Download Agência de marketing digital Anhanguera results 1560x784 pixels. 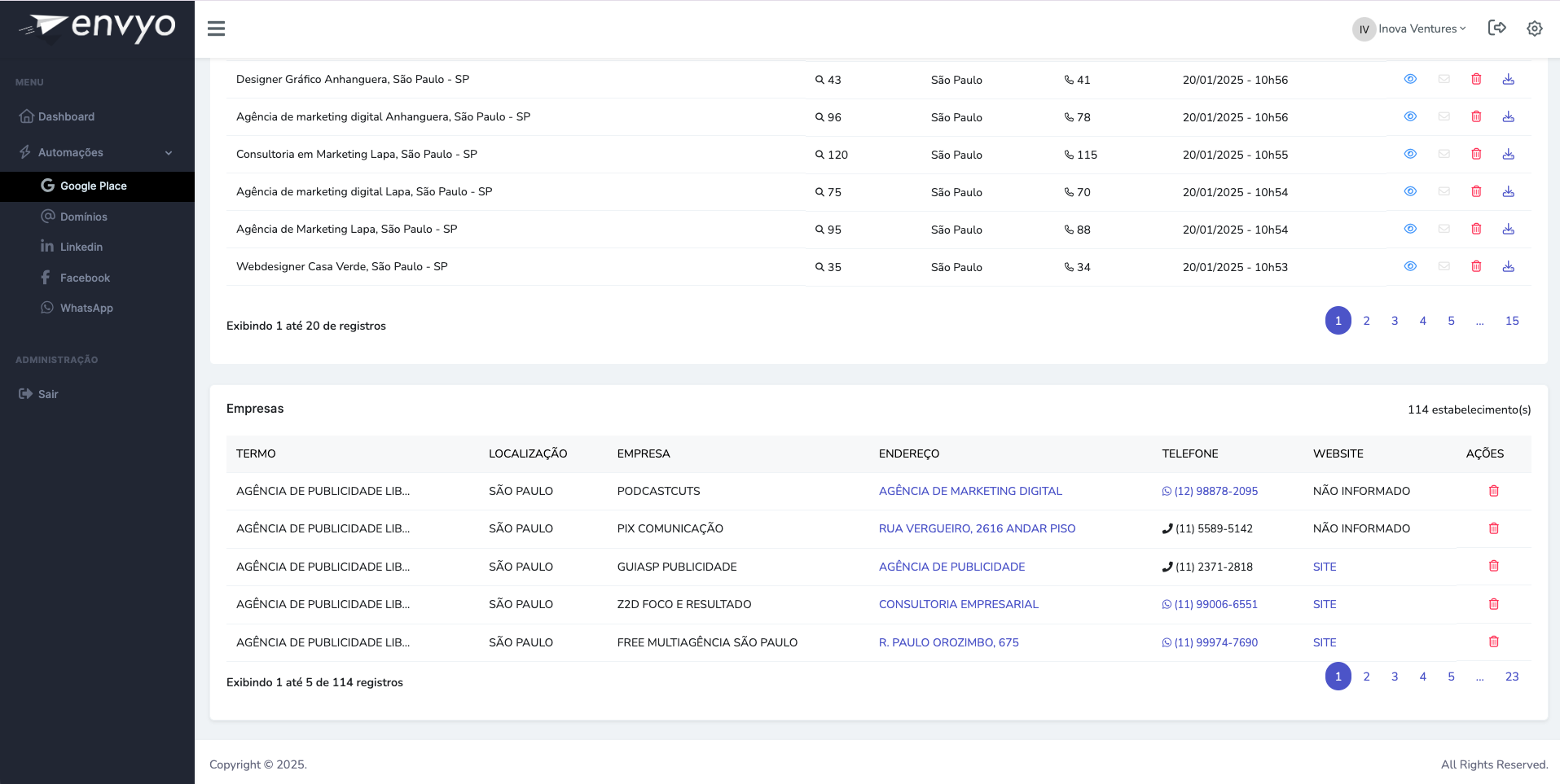[1509, 116]
